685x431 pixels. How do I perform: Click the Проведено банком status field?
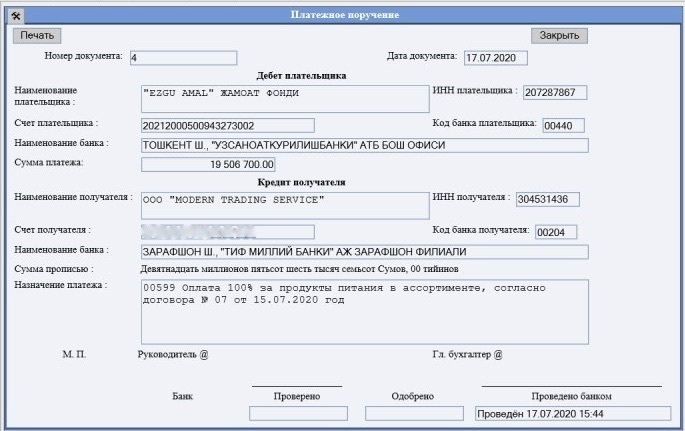(x=573, y=414)
